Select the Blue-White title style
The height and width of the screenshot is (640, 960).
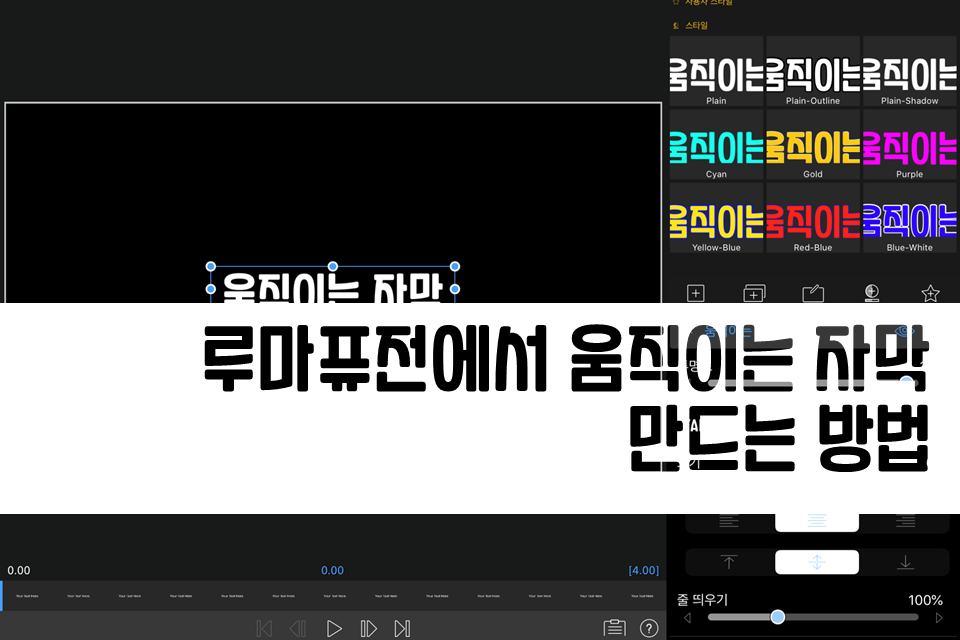(910, 218)
